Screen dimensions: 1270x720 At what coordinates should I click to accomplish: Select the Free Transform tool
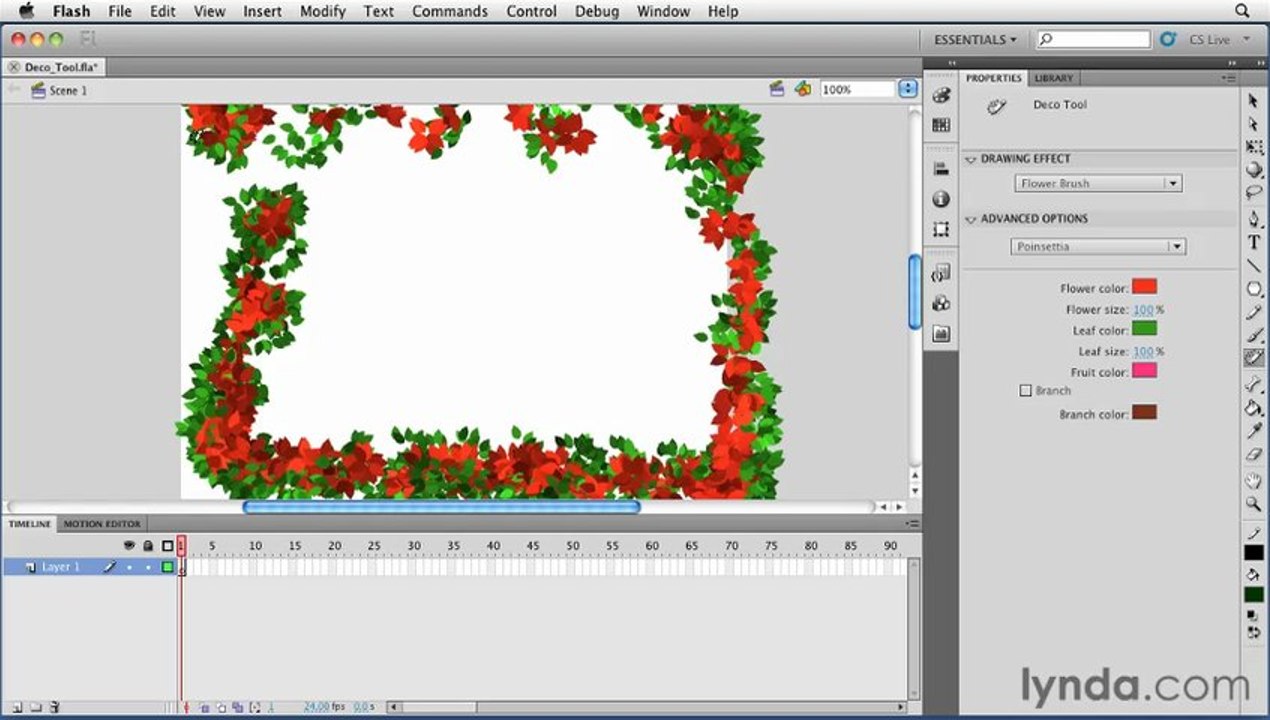pyautogui.click(x=1253, y=147)
